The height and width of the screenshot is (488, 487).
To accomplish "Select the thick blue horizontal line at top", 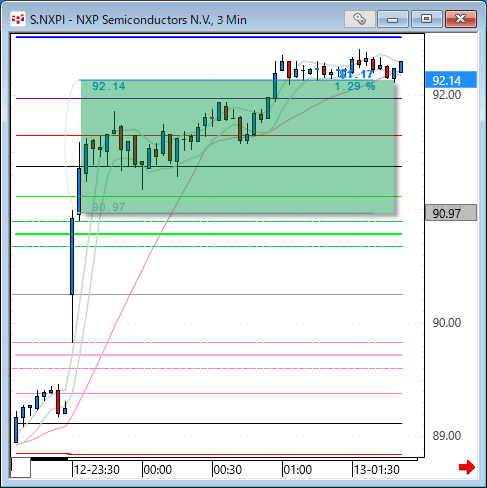I will (x=209, y=37).
